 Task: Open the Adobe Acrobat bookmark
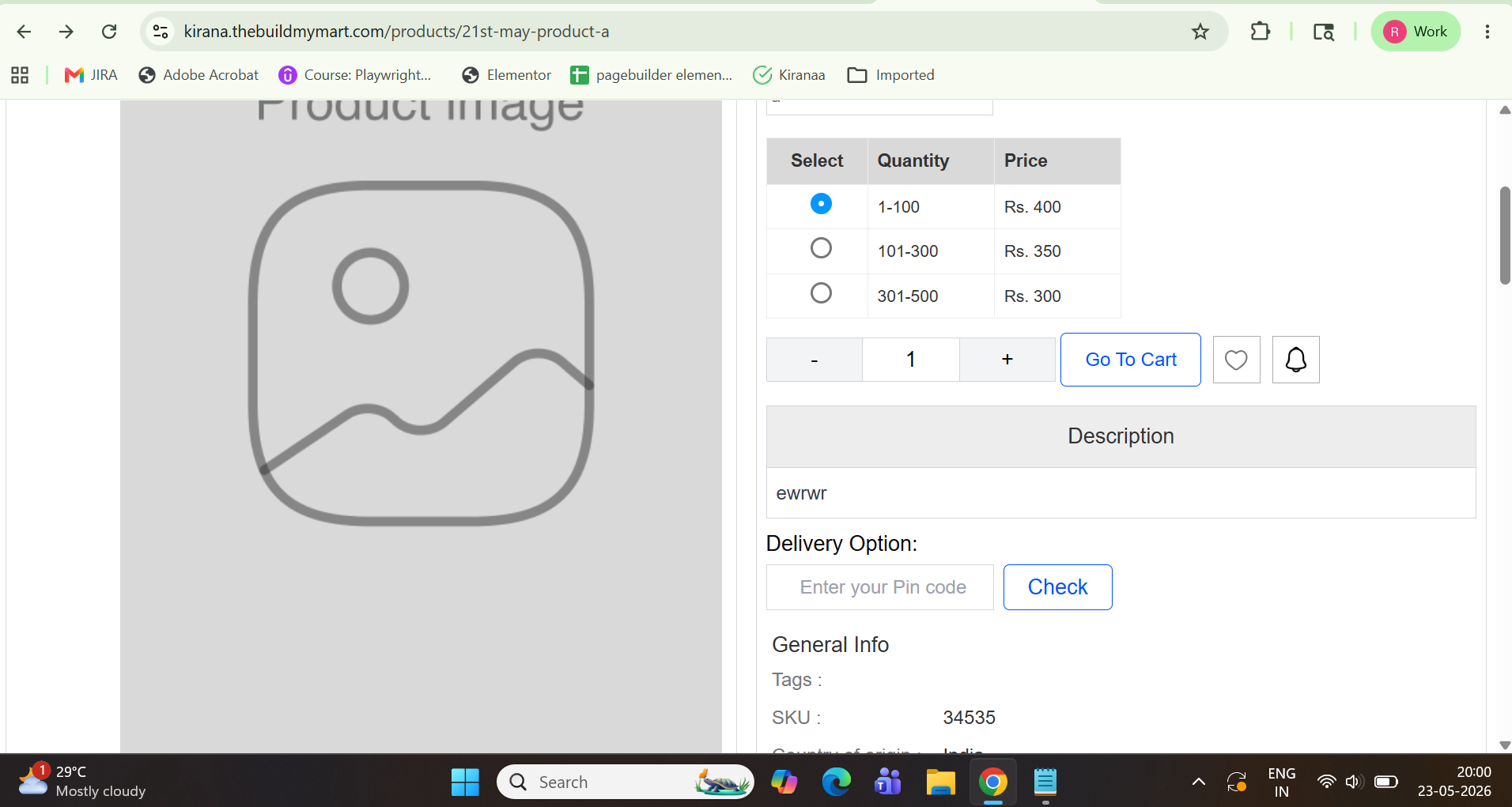tap(198, 75)
